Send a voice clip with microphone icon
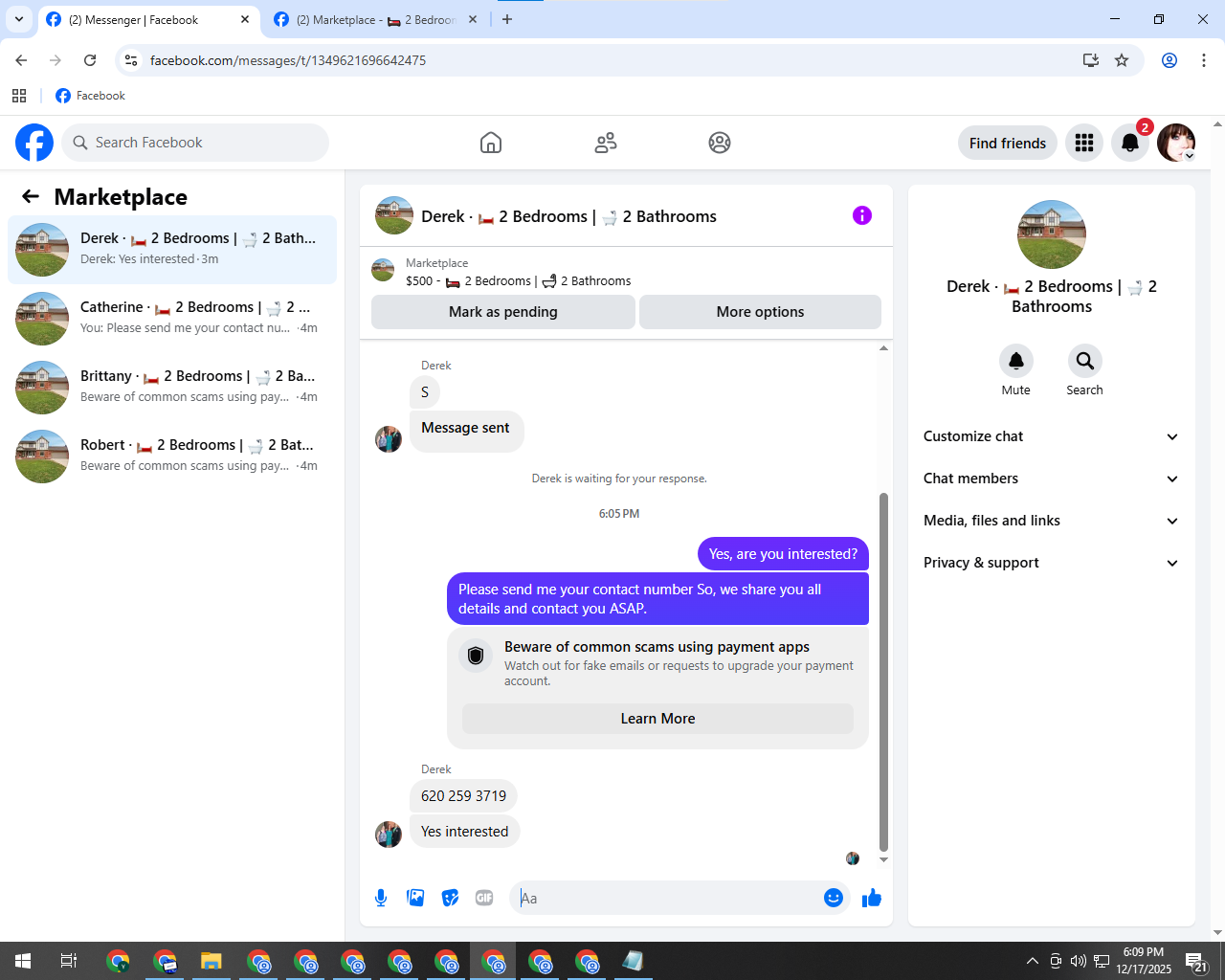The width and height of the screenshot is (1225, 980). (x=381, y=898)
